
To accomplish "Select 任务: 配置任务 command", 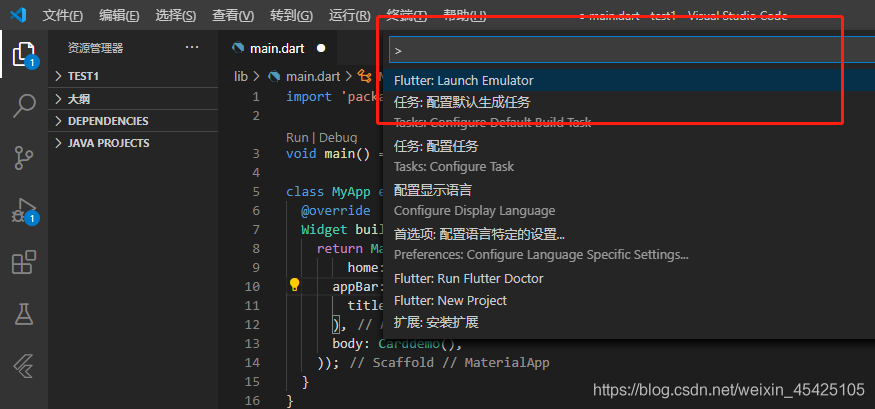I will 629,156.
